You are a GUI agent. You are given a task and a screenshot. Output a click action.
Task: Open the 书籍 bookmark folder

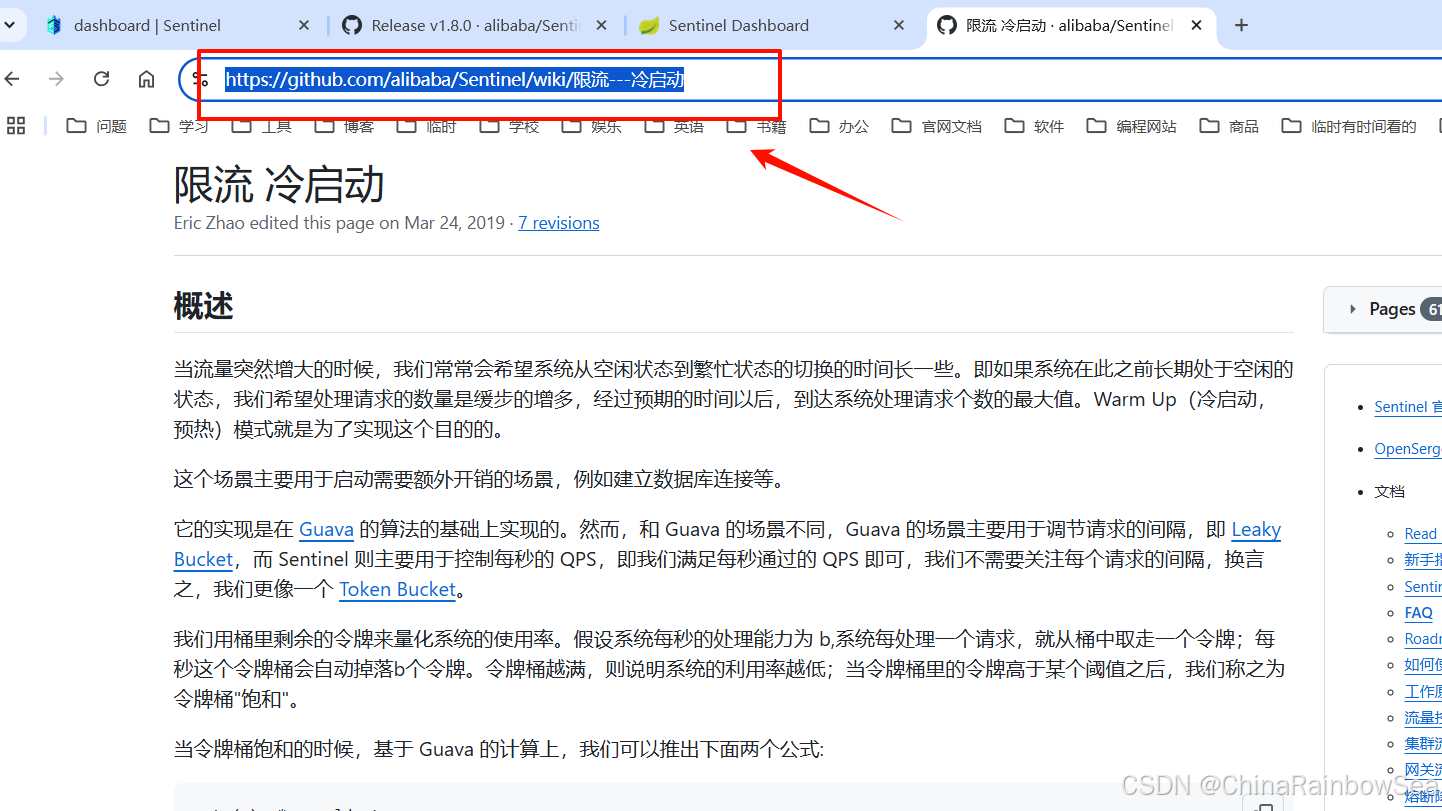pos(757,126)
